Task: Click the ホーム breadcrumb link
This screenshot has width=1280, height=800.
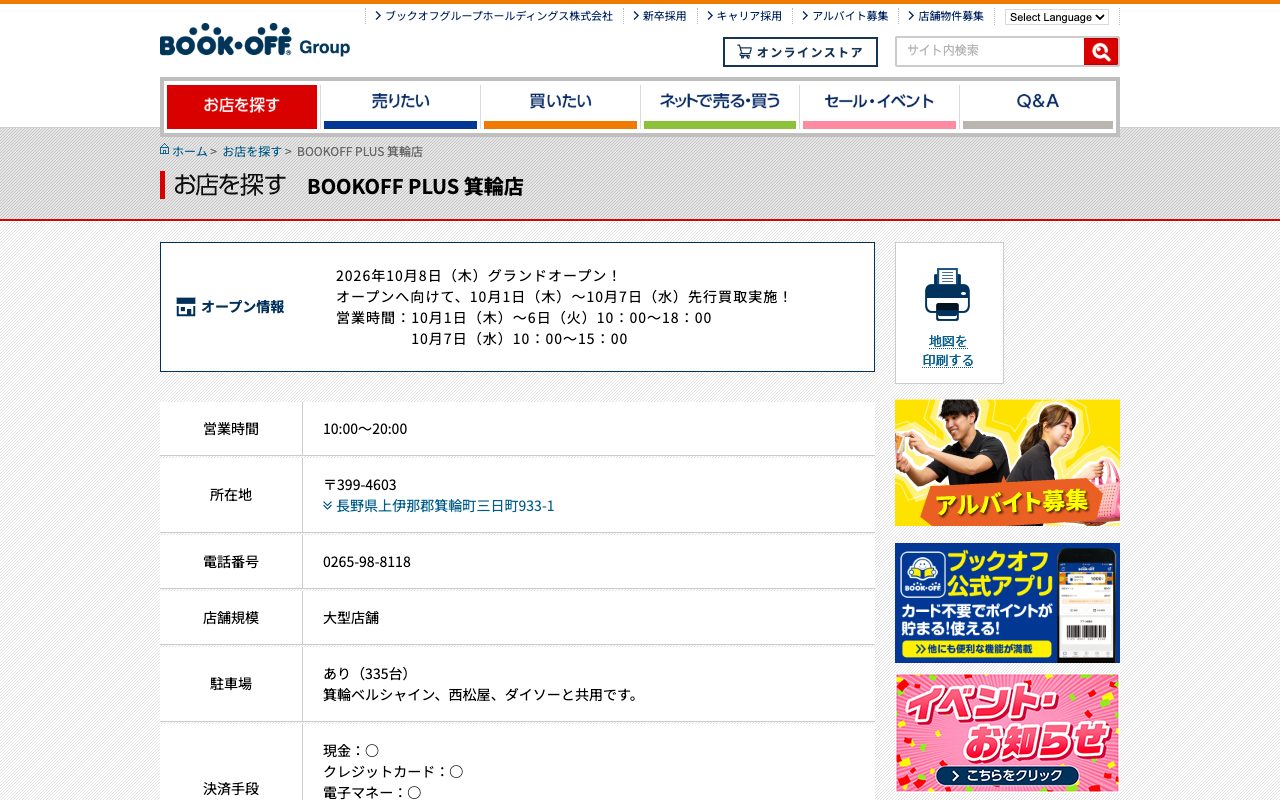Action: click(x=190, y=151)
